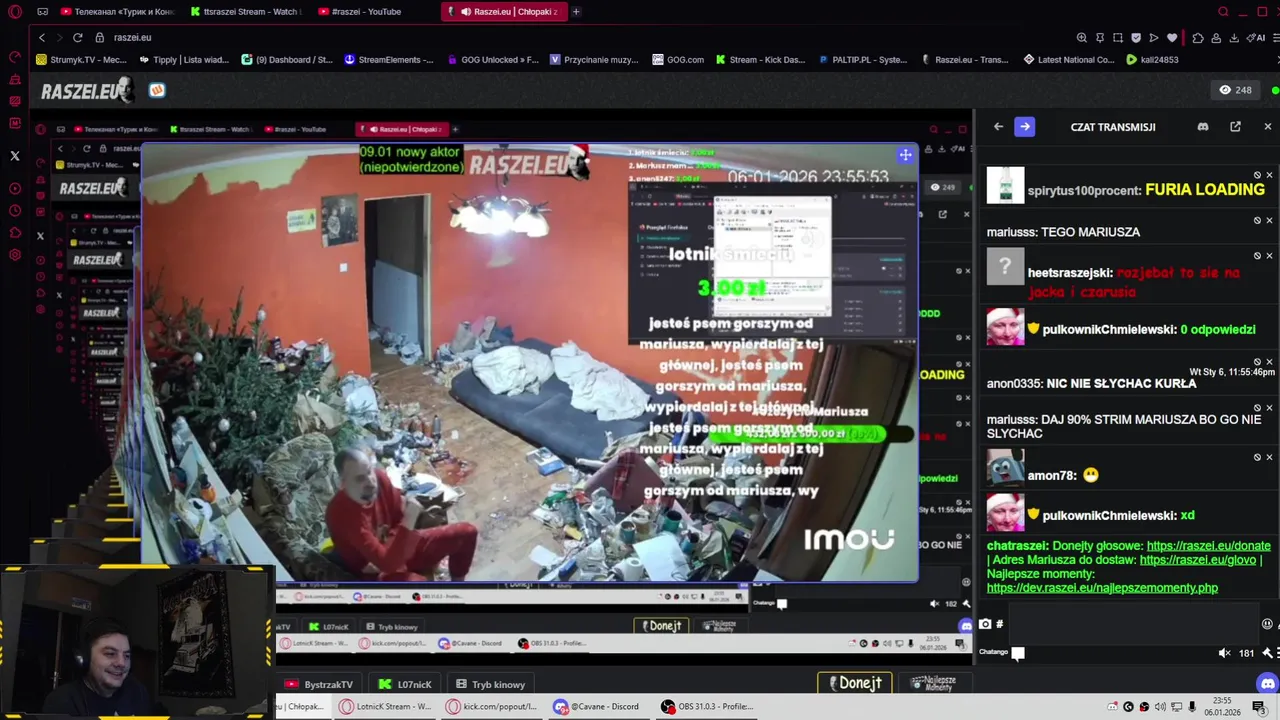Image resolution: width=1280 pixels, height=720 pixels.
Task: Ban heetsraszejski using the message ban icon
Action: (x=1258, y=256)
